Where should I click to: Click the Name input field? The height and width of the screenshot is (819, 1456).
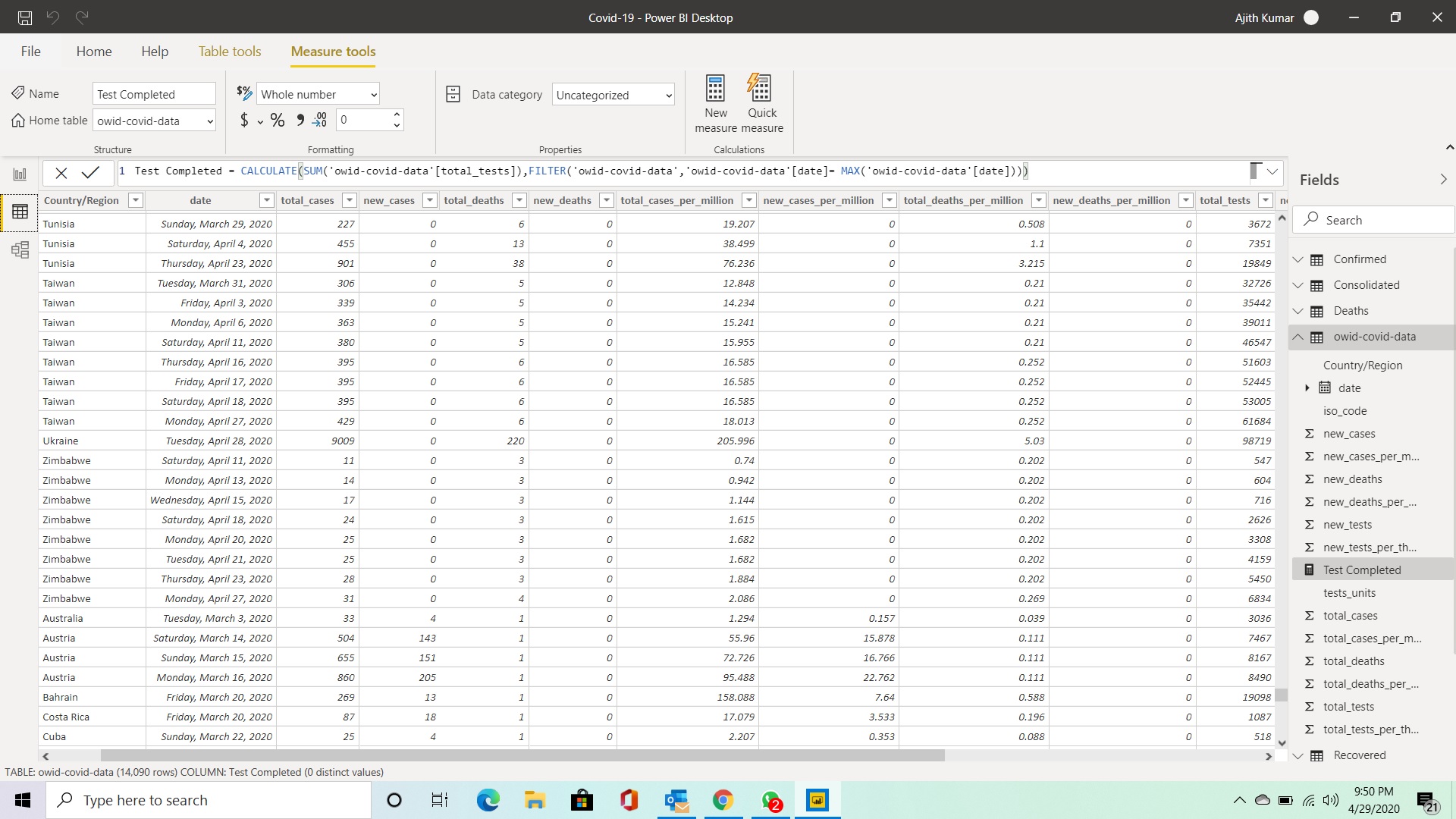pyautogui.click(x=154, y=94)
